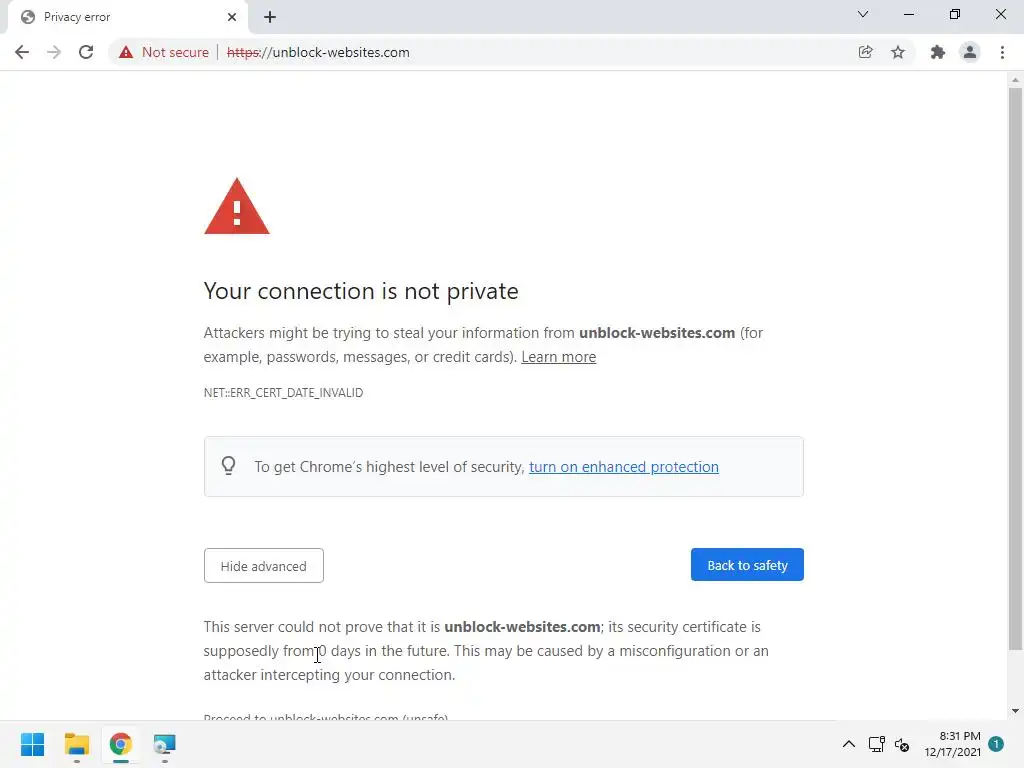
Task: Click the Not secure warning indicator
Action: tap(164, 52)
